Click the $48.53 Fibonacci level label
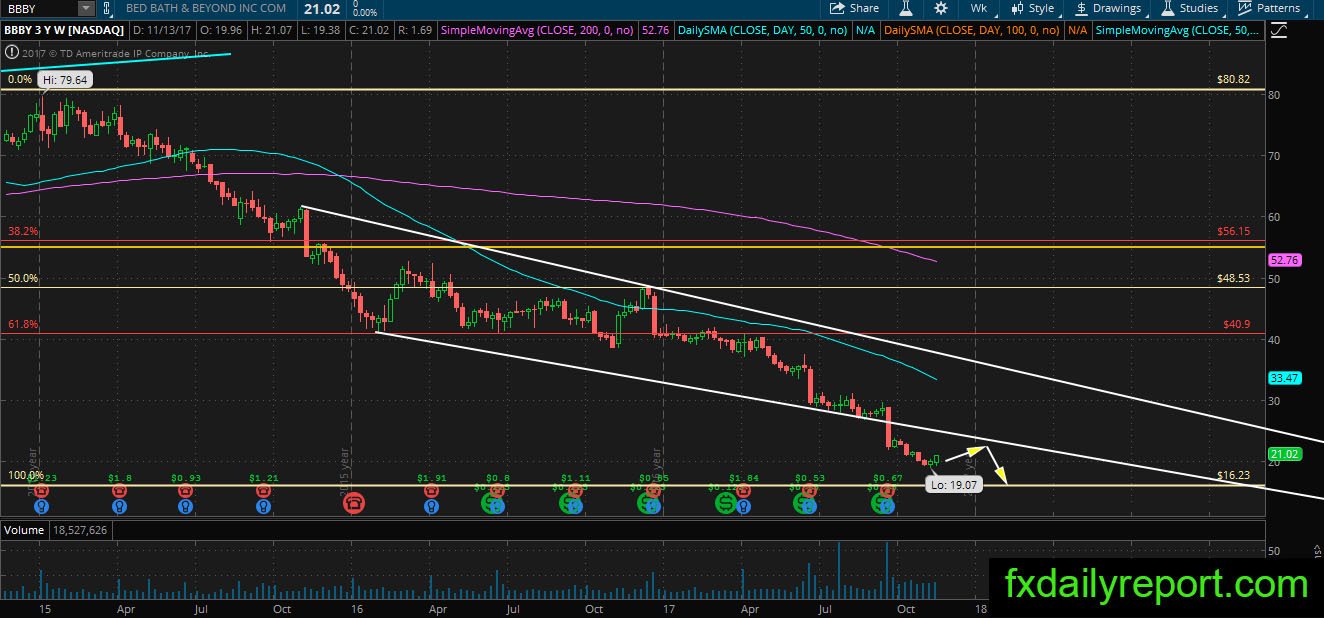The height and width of the screenshot is (618, 1324). (x=1233, y=279)
